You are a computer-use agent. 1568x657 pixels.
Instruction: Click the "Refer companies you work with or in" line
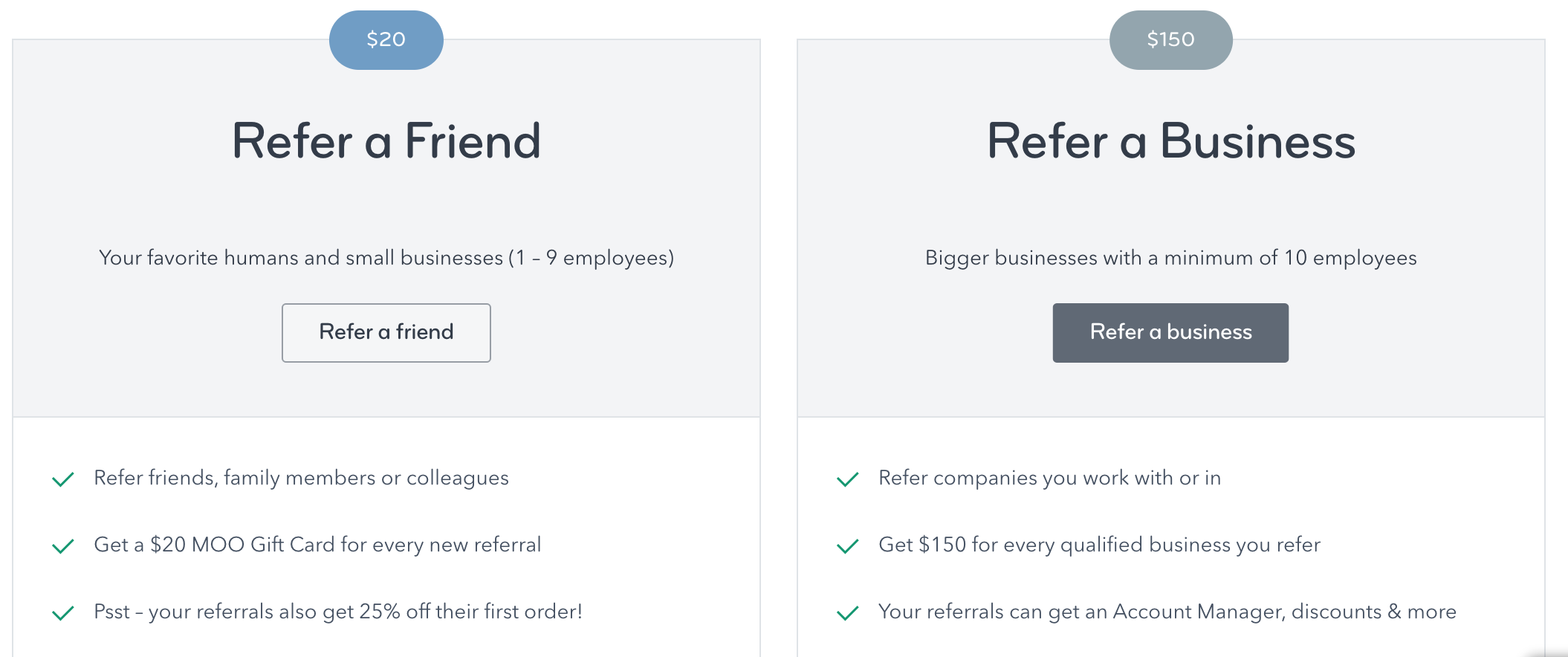tap(1049, 478)
